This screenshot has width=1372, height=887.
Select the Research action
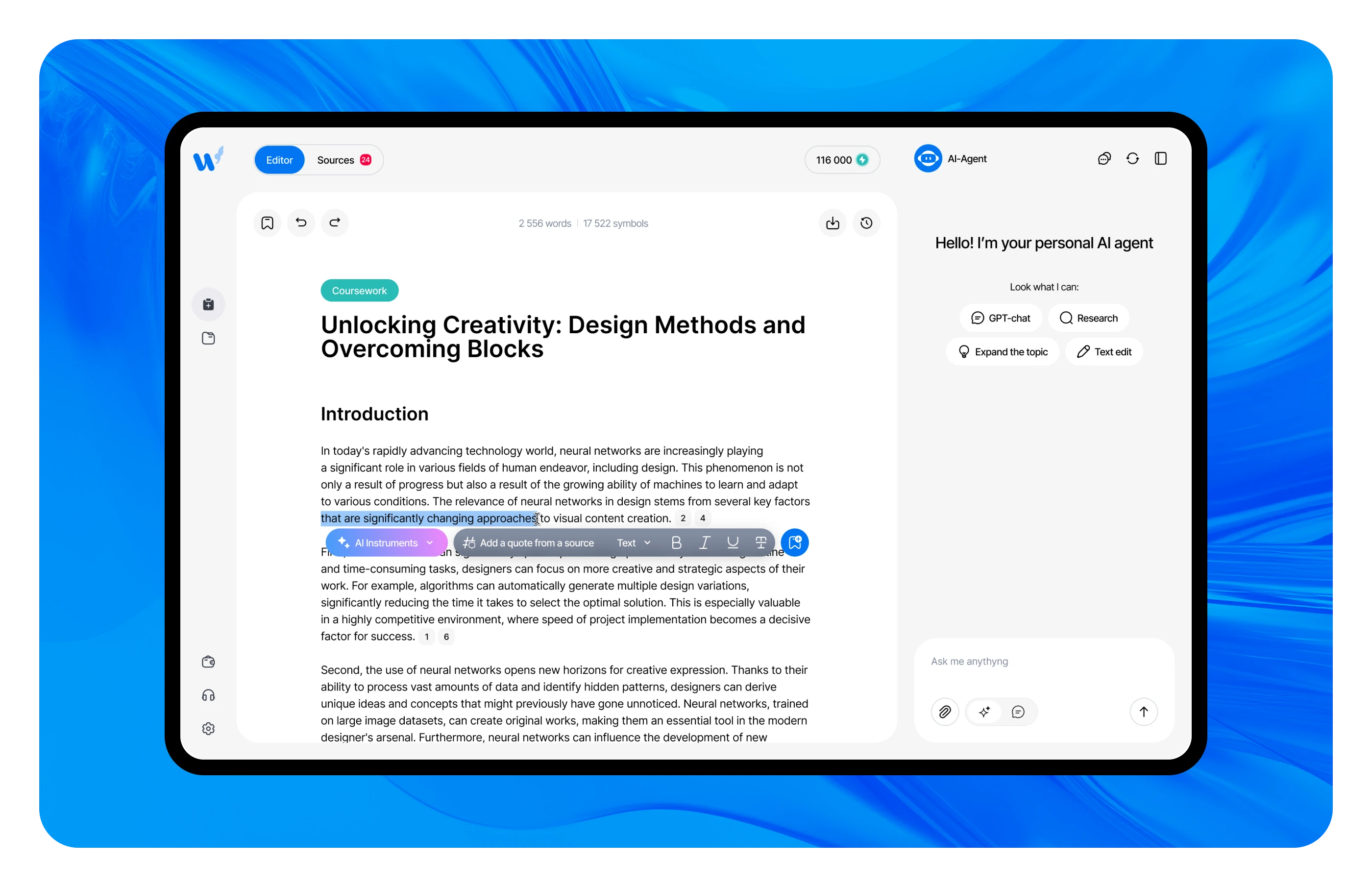[1088, 318]
